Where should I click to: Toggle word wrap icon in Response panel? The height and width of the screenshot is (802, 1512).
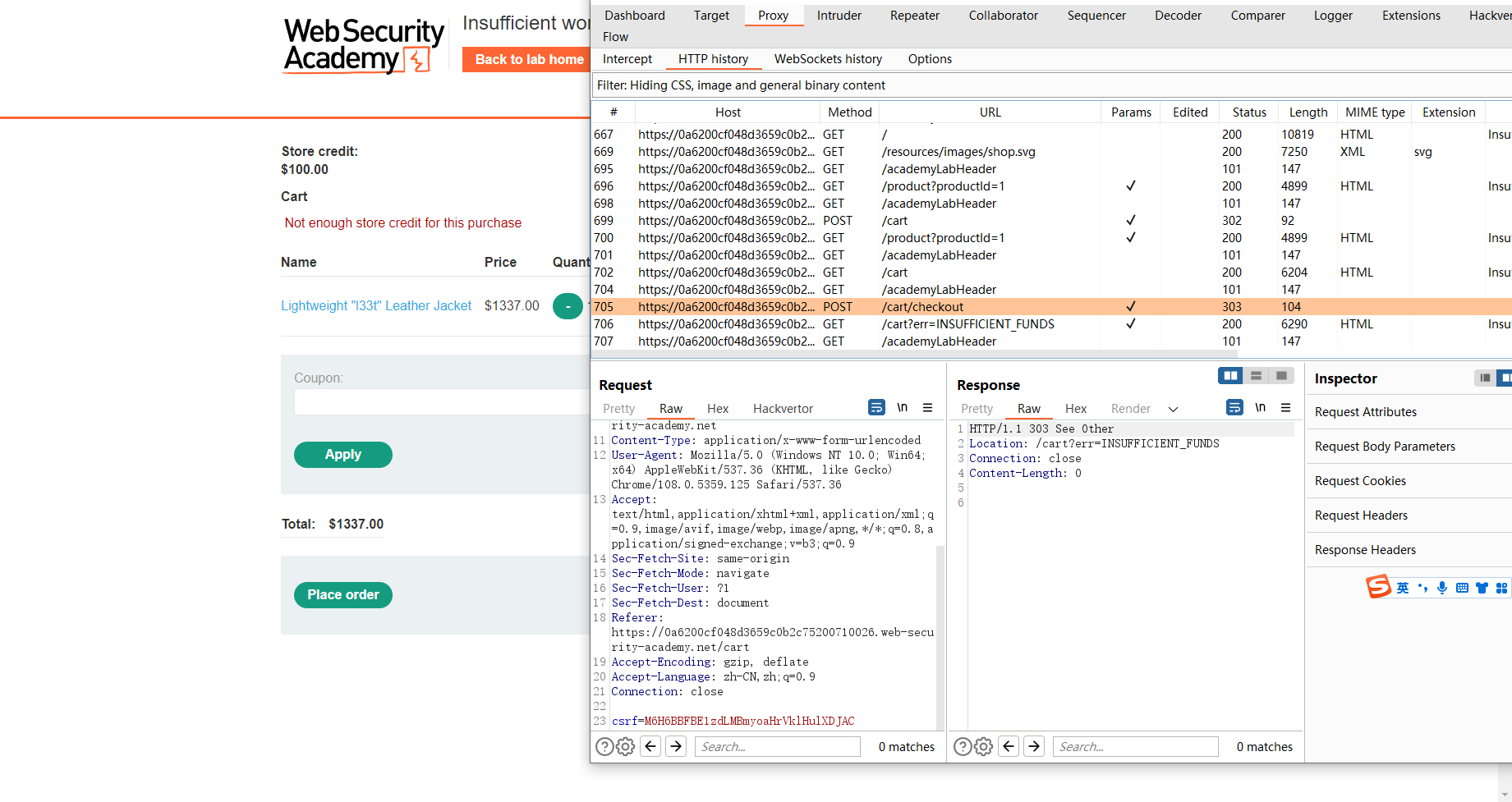pyautogui.click(x=1234, y=407)
